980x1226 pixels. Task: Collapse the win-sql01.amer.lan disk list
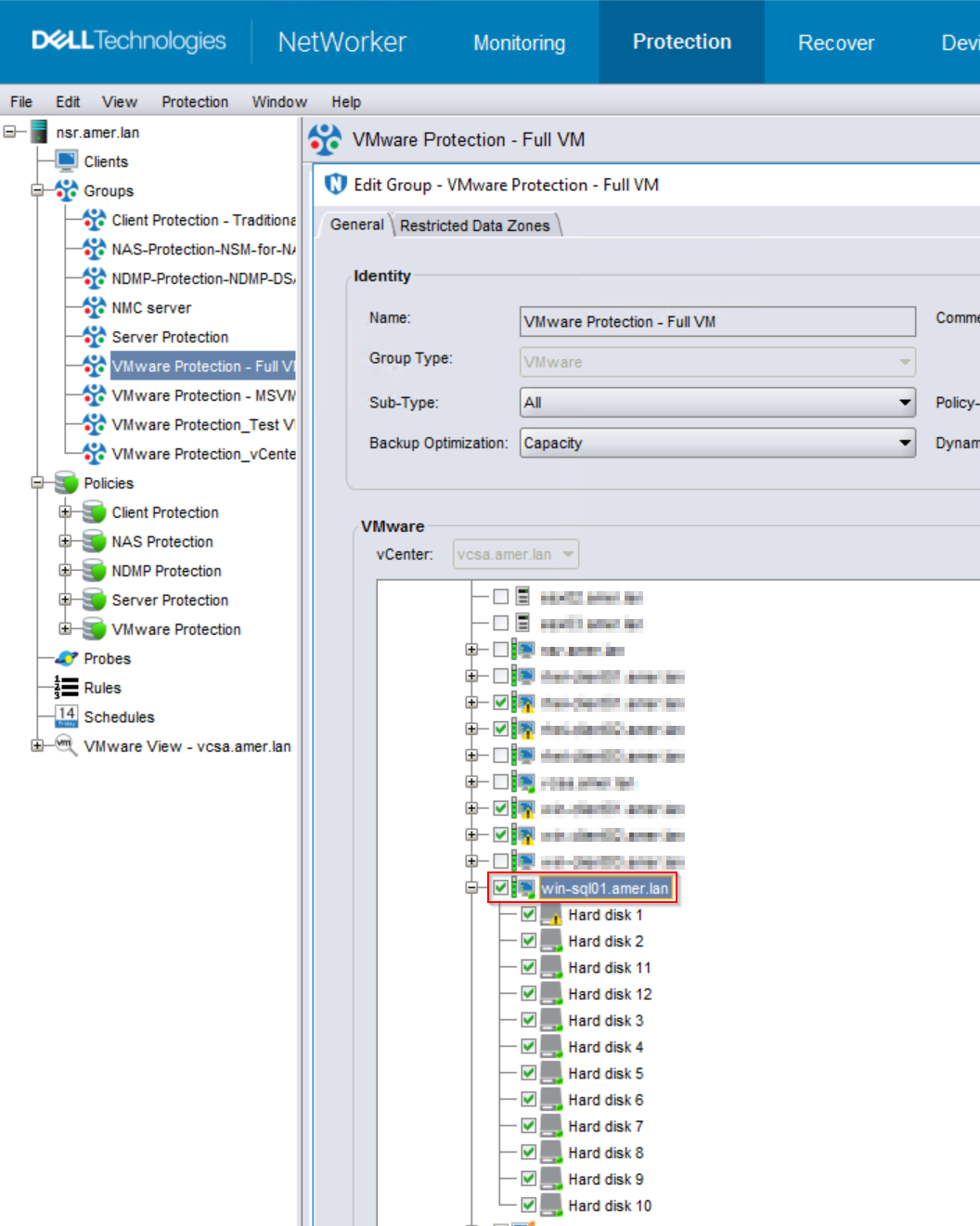coord(471,887)
